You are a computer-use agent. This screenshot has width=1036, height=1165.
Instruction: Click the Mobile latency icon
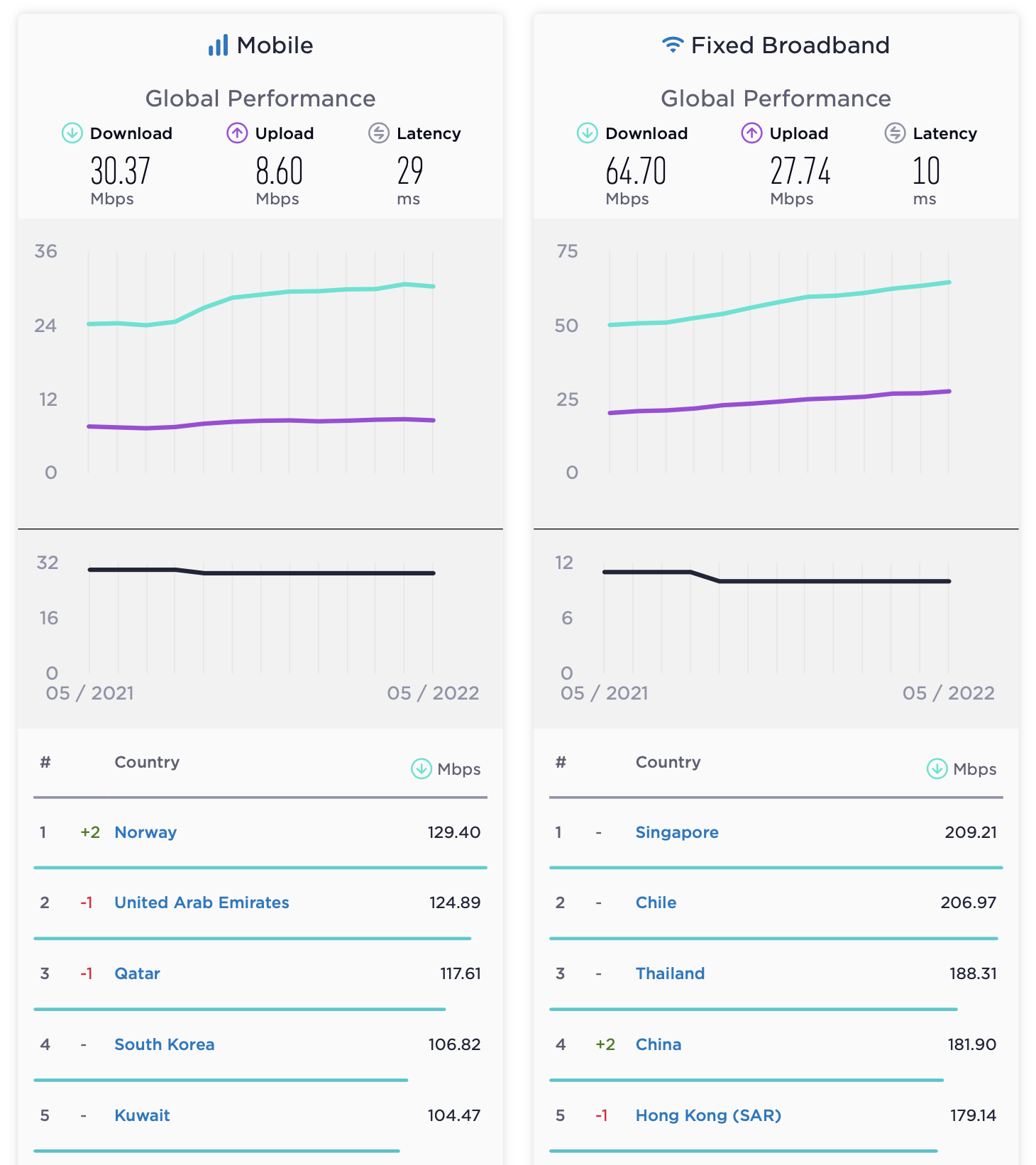tap(379, 133)
